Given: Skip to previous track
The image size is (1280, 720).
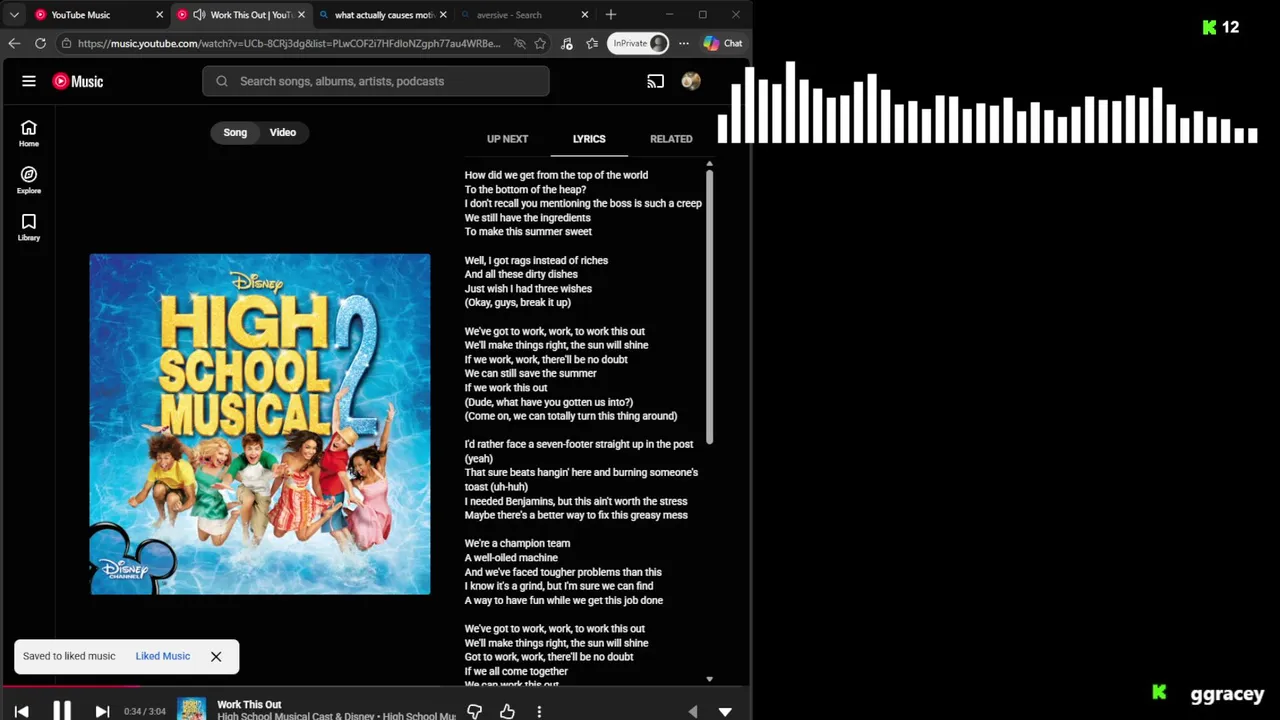Looking at the screenshot, I should pos(21,711).
